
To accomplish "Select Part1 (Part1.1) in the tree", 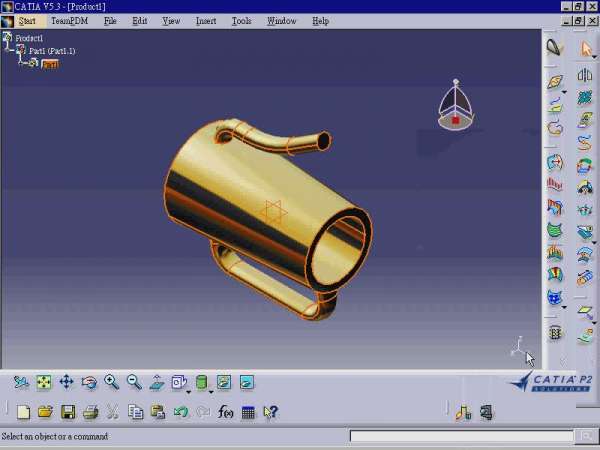I will (51, 50).
